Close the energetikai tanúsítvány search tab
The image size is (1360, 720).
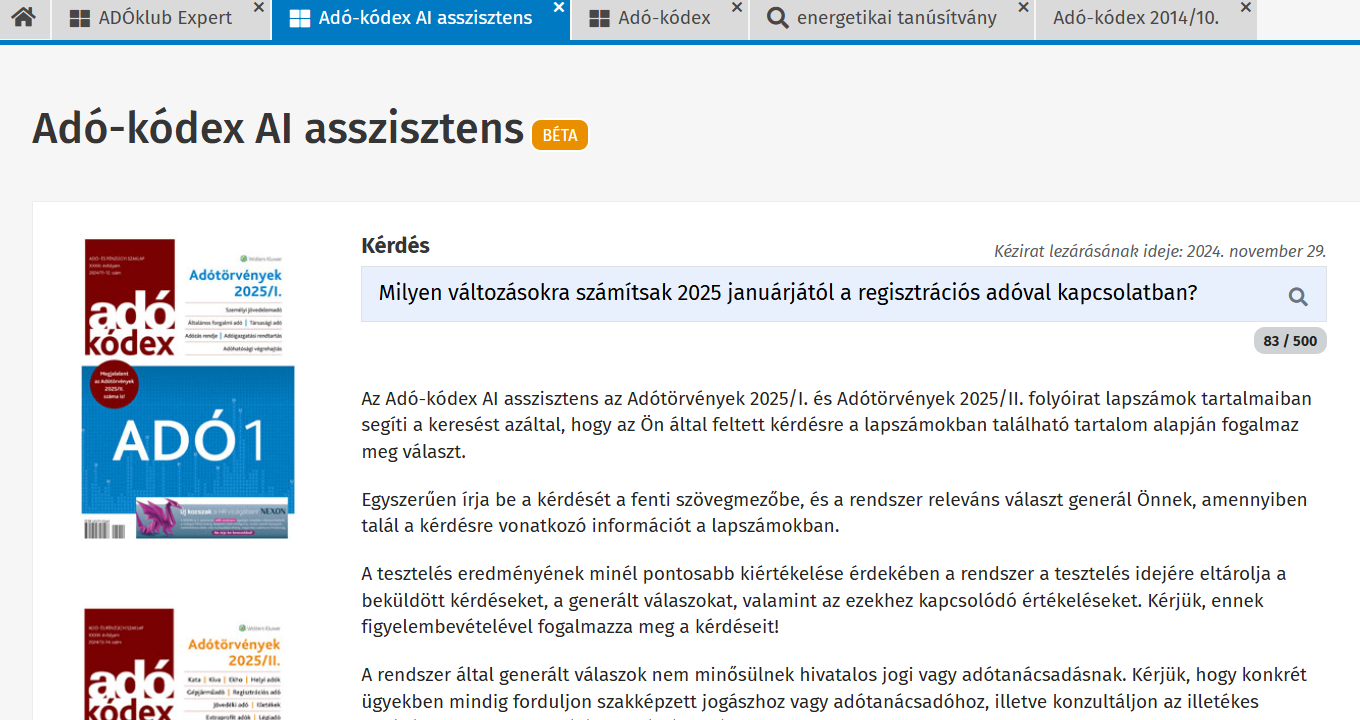pyautogui.click(x=1023, y=8)
